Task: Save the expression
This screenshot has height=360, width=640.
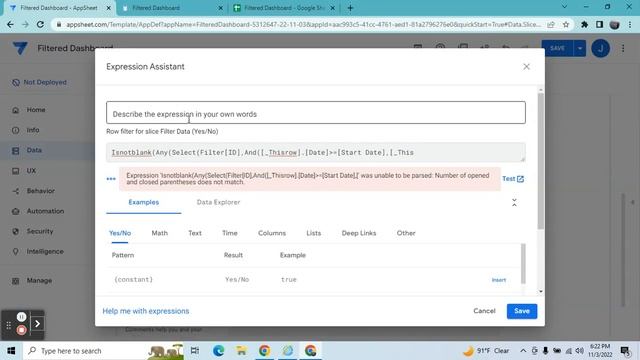Action: [522, 311]
